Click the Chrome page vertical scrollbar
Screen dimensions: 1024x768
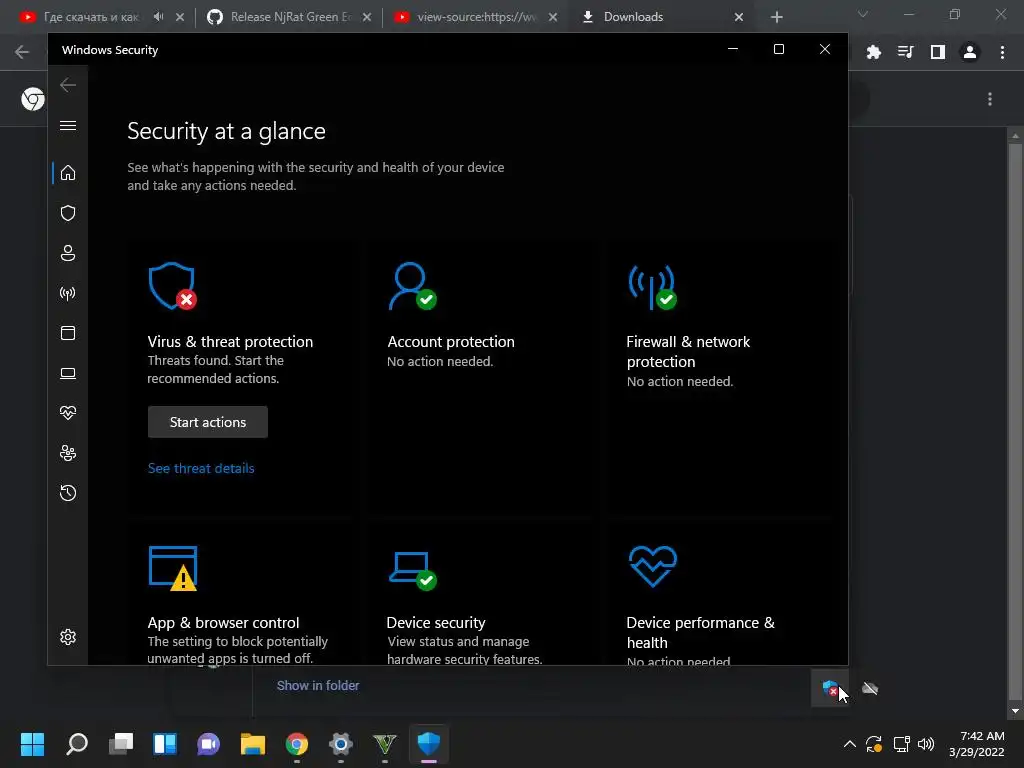1014,423
